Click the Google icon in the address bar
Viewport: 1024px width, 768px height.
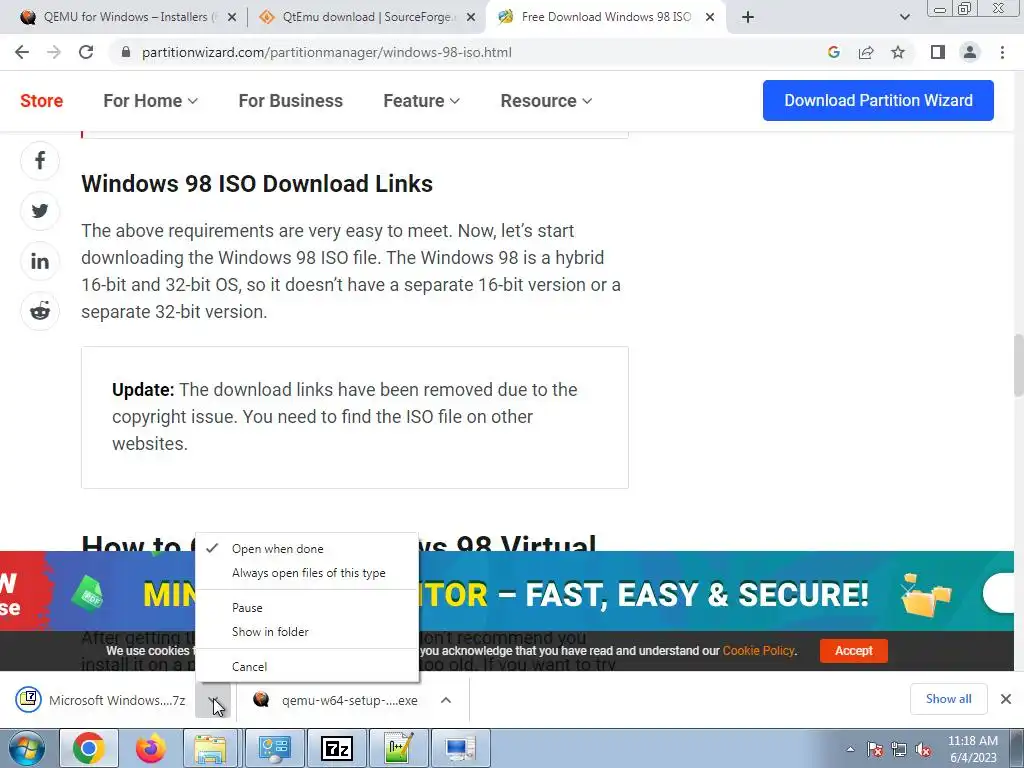(x=833, y=52)
